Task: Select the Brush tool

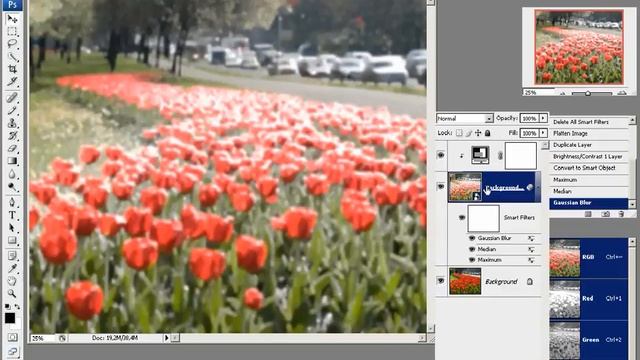Action: 12,110
